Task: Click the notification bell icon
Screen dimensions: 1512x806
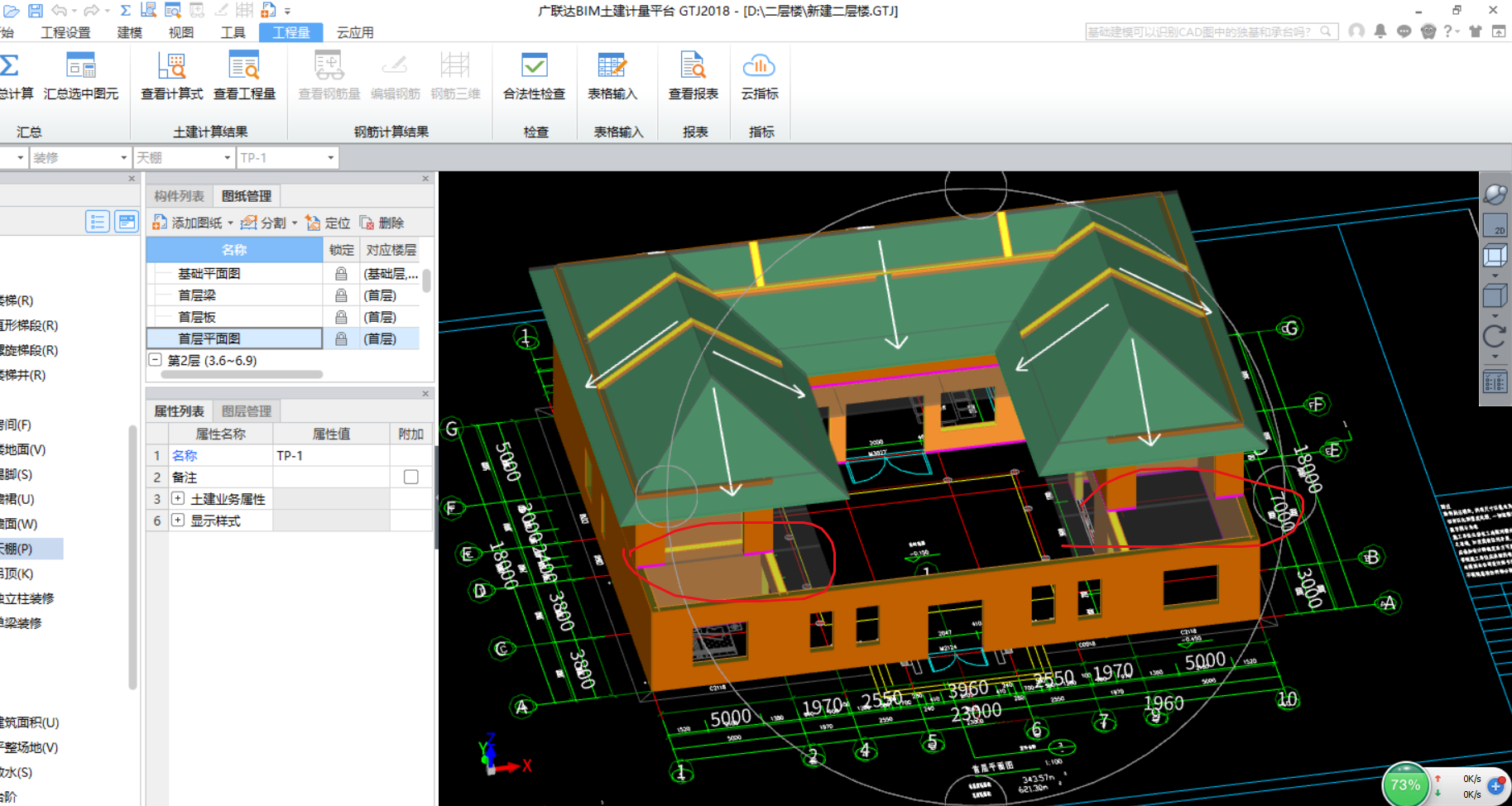Action: point(1380,31)
